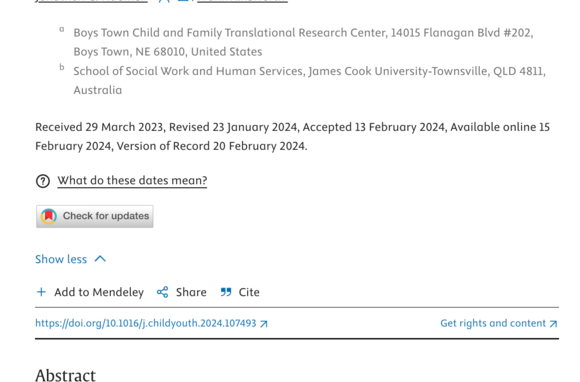Open the Cite option
Viewport: 580px width, 382px height.
(249, 292)
